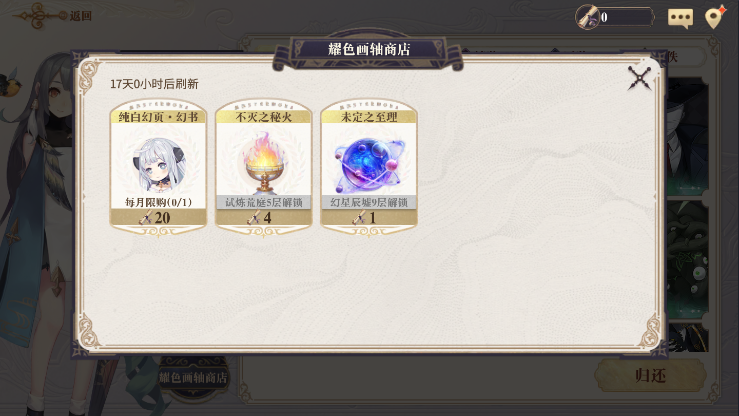Click the scroll currency icon in top bar
Viewport: 739px width, 416px height.
point(587,17)
